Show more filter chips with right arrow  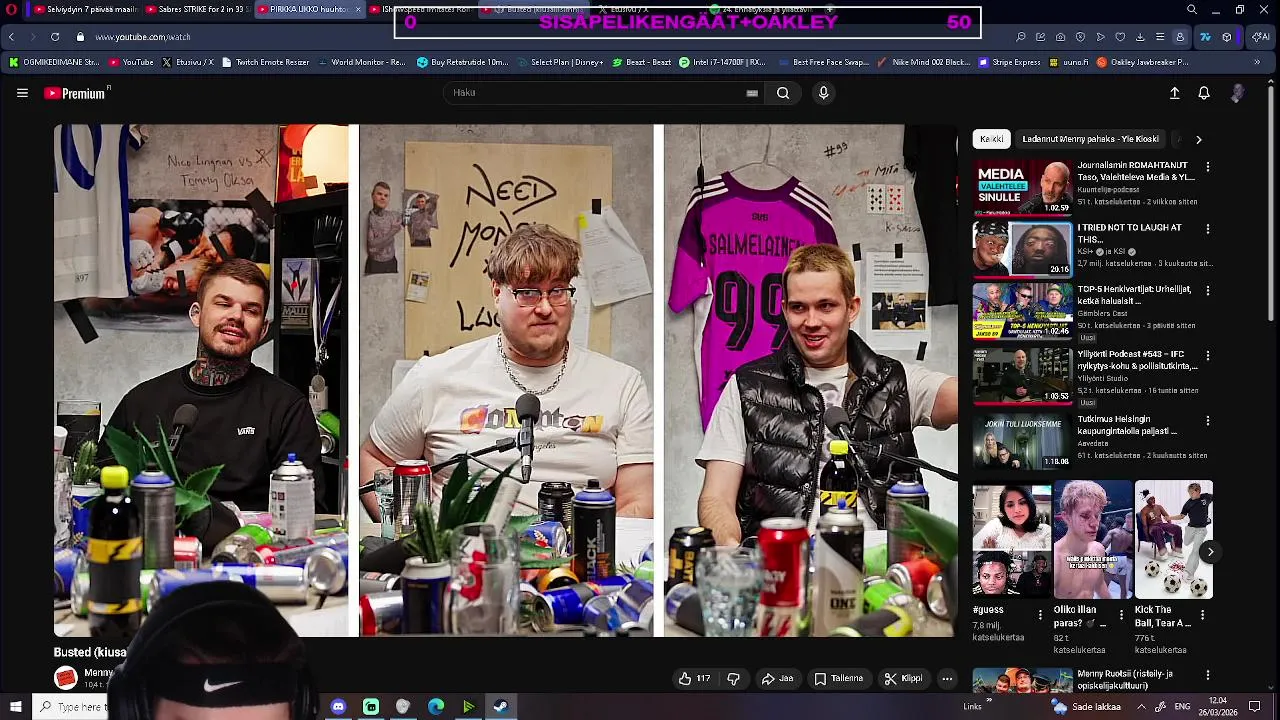click(1198, 139)
